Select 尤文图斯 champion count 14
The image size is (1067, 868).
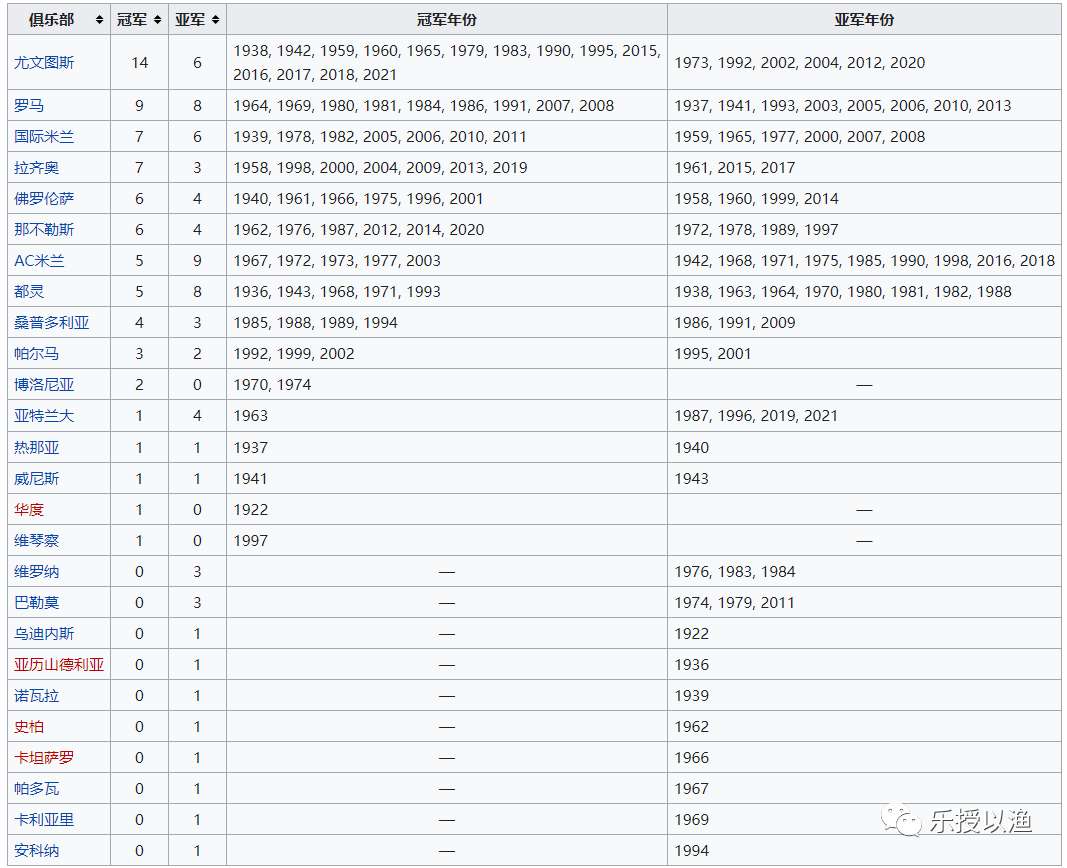pos(139,63)
